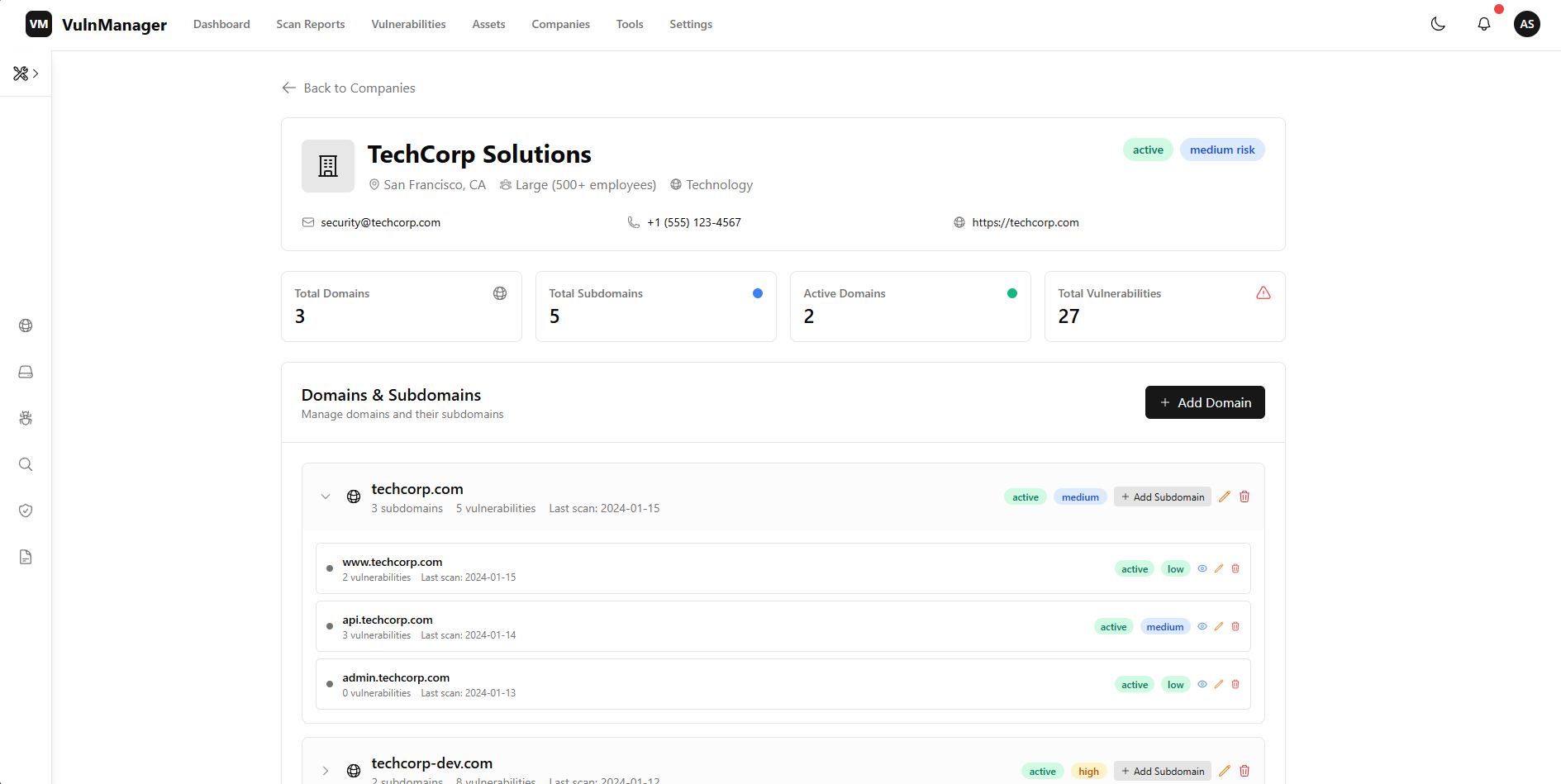Go back to Companies
1561x784 pixels.
pos(349,88)
